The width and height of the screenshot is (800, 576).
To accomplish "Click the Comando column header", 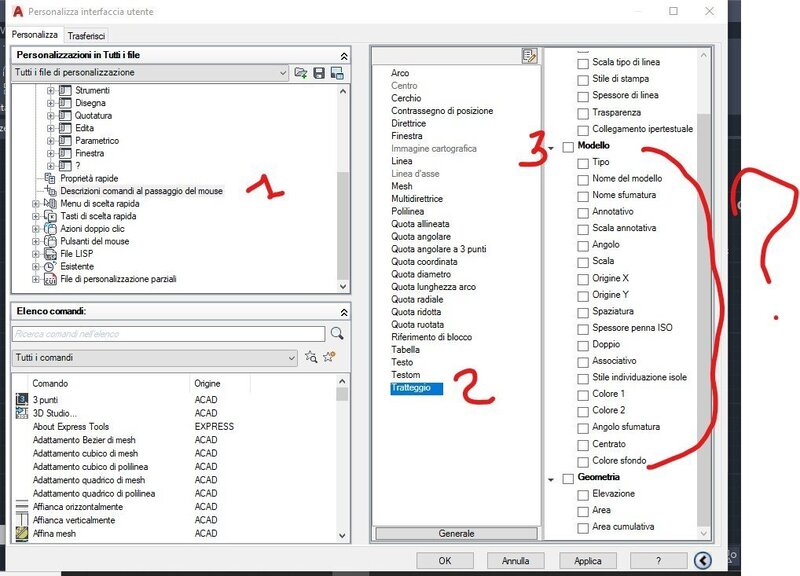I will point(50,383).
